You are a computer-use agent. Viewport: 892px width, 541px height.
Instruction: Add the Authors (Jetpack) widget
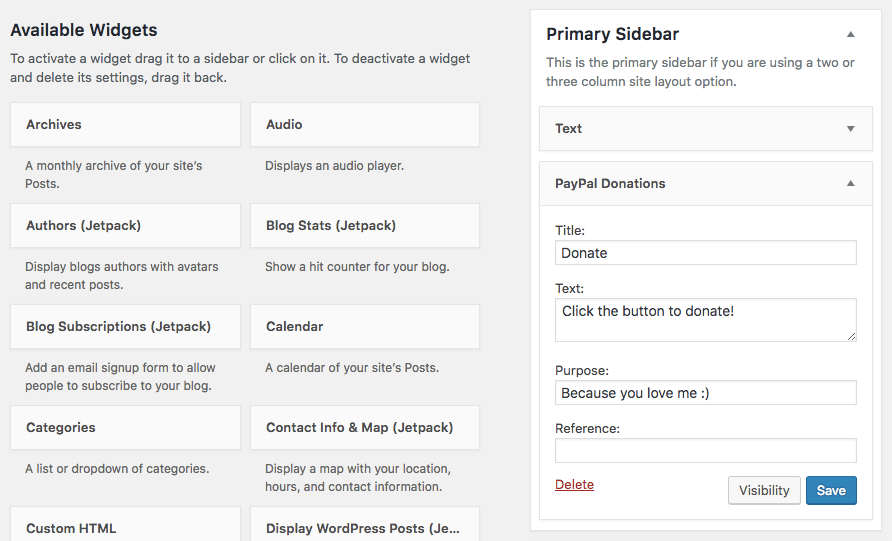[x=125, y=226]
